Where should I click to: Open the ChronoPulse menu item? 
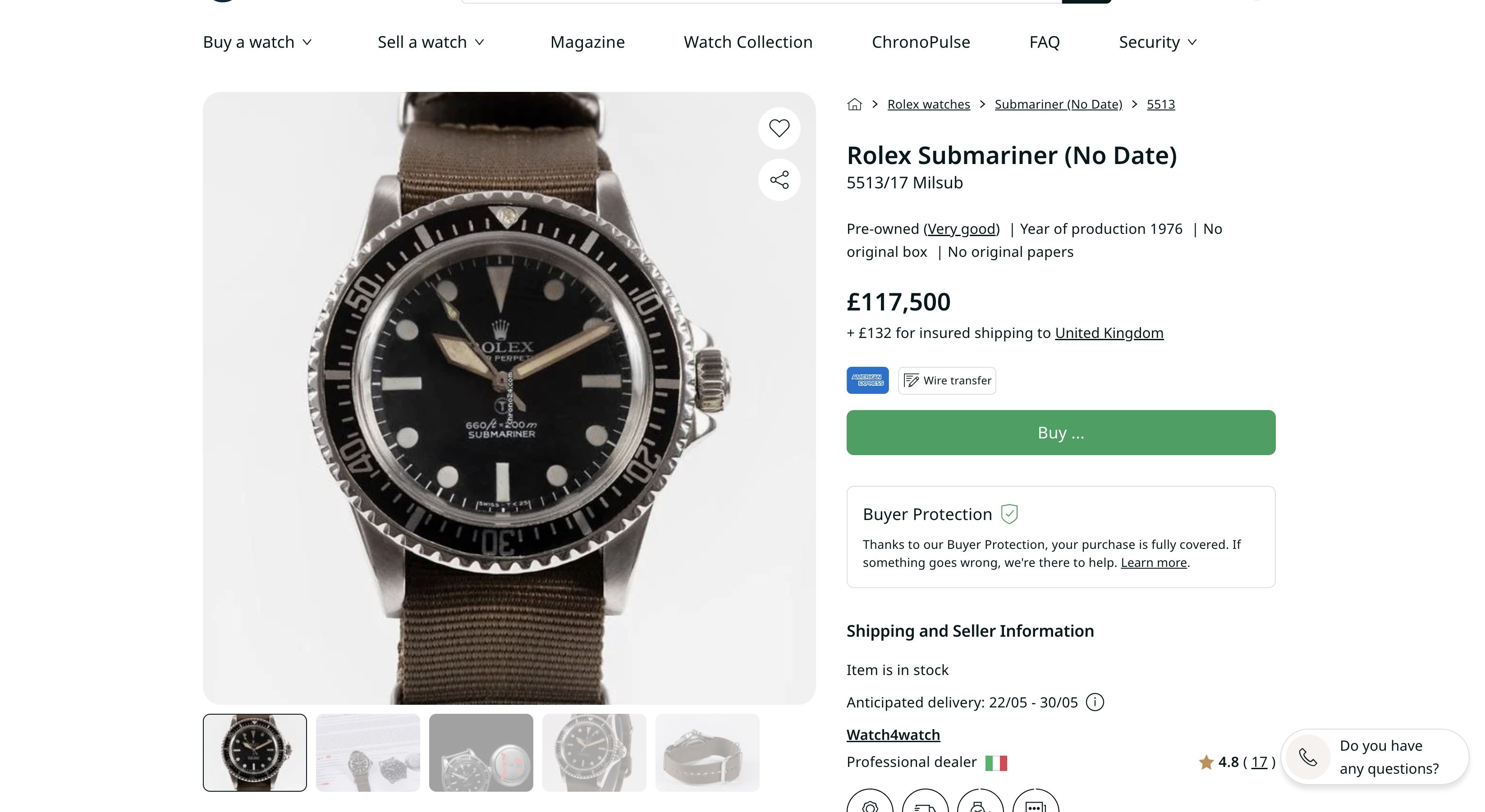[x=921, y=42]
